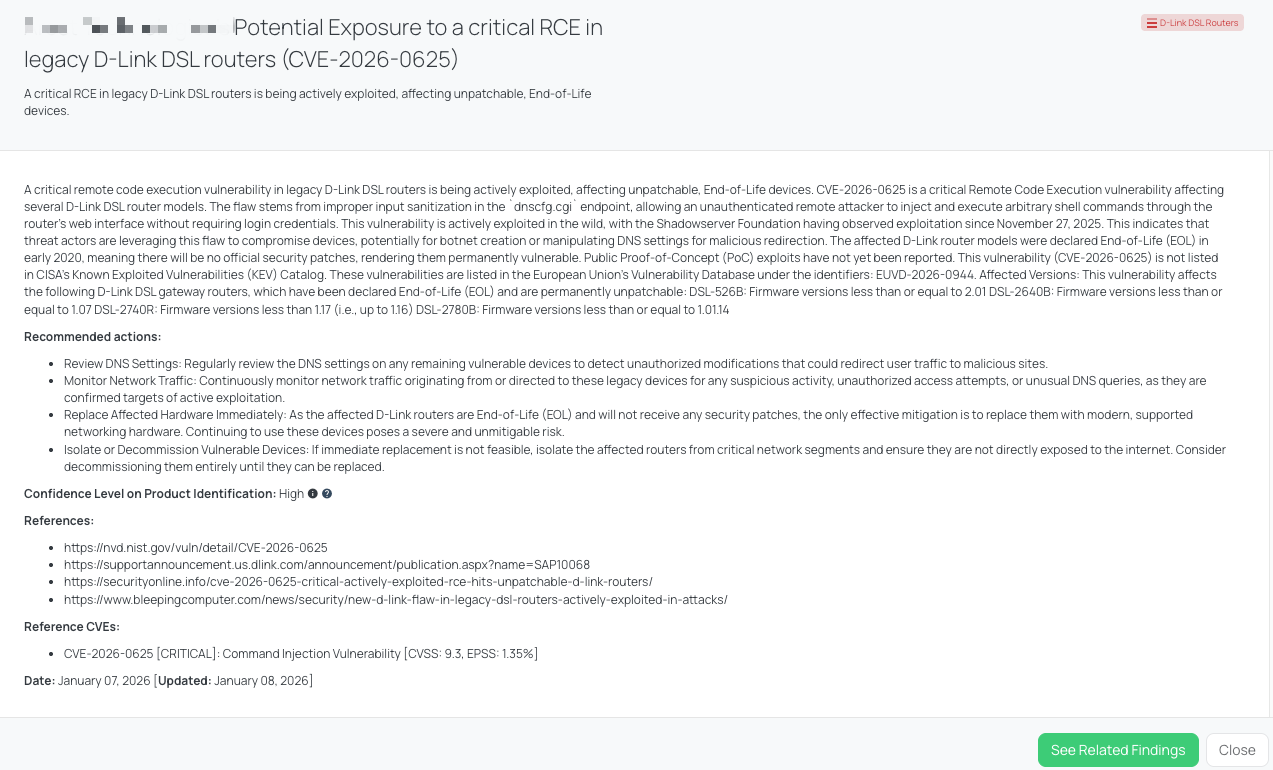Click the Potential Exposure title heading
Viewport: 1273px width, 770px height.
(x=417, y=28)
